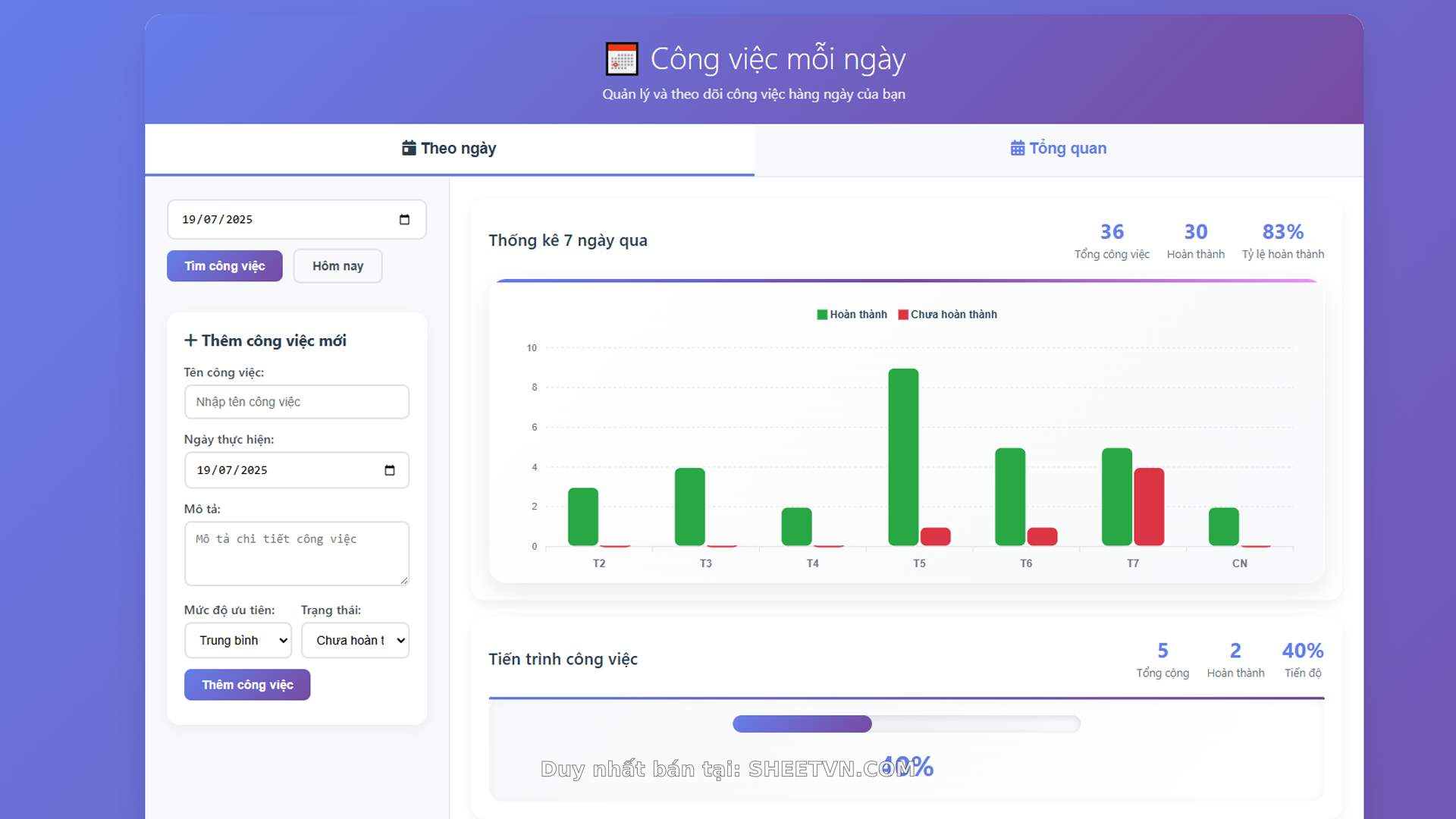Open the date picker in the search date field
The image size is (1456, 819).
(x=405, y=219)
